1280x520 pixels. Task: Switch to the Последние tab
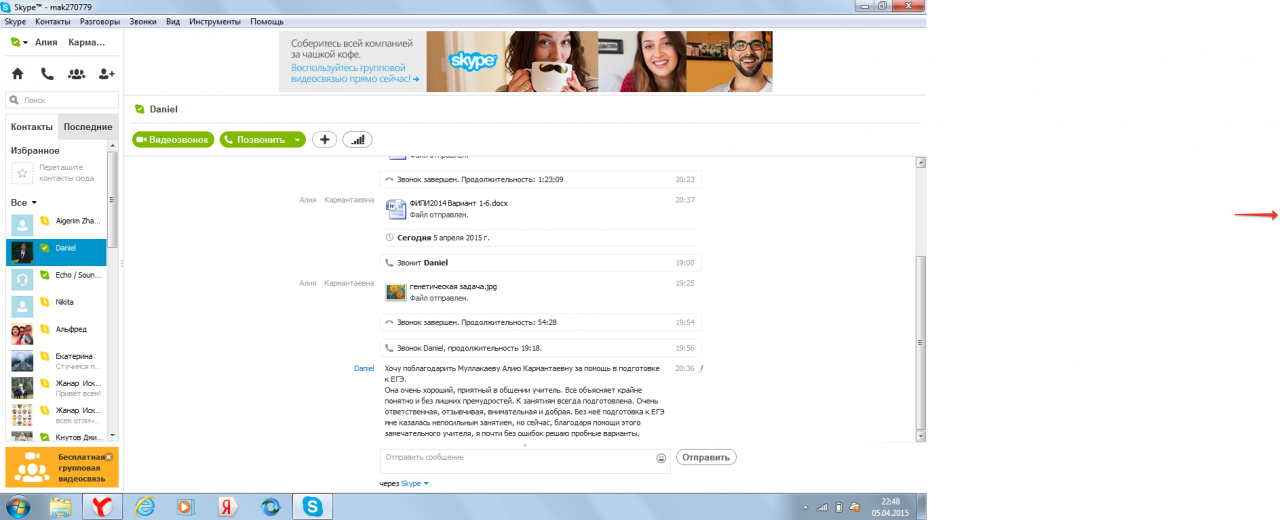point(88,127)
